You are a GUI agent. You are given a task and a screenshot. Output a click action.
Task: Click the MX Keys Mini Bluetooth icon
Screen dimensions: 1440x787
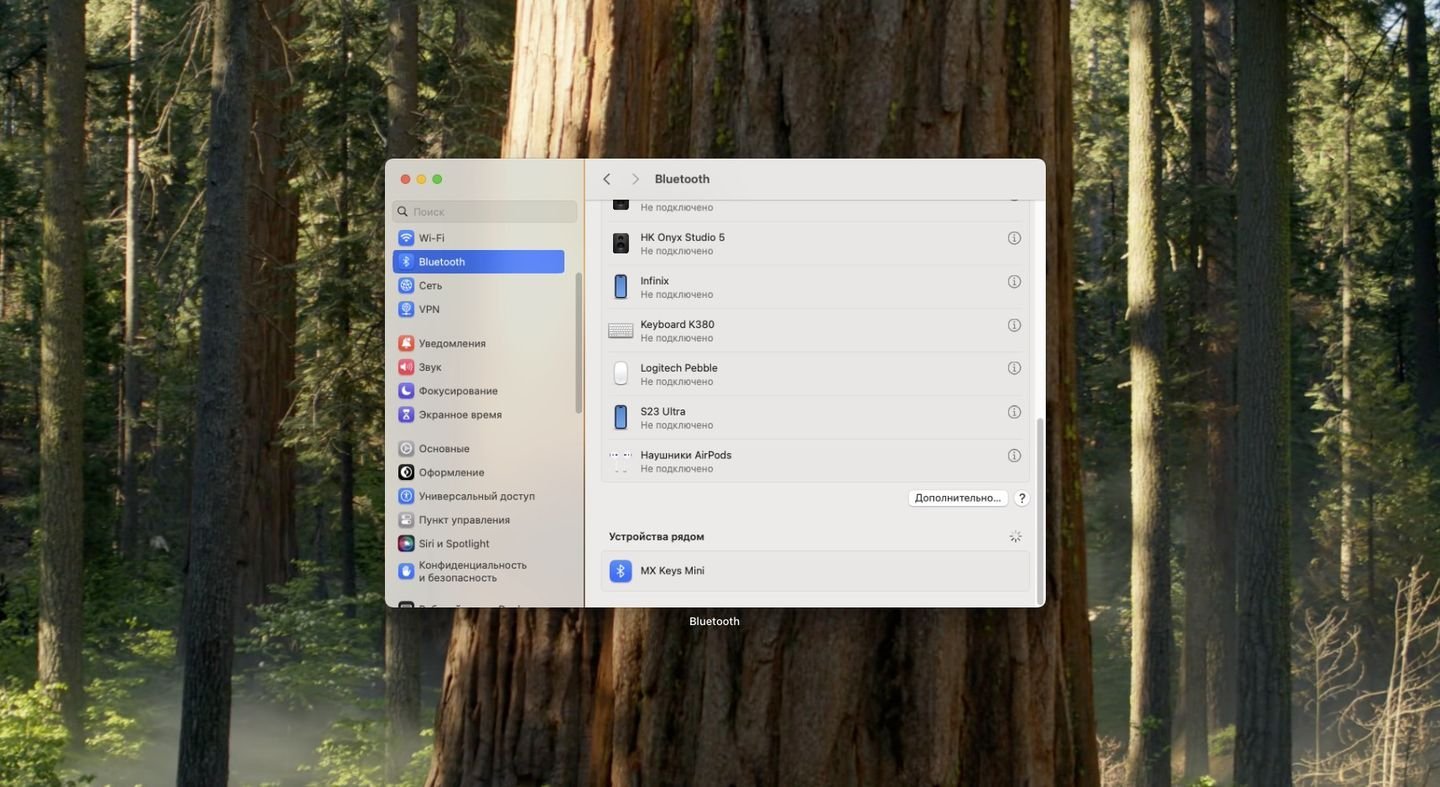pyautogui.click(x=621, y=571)
